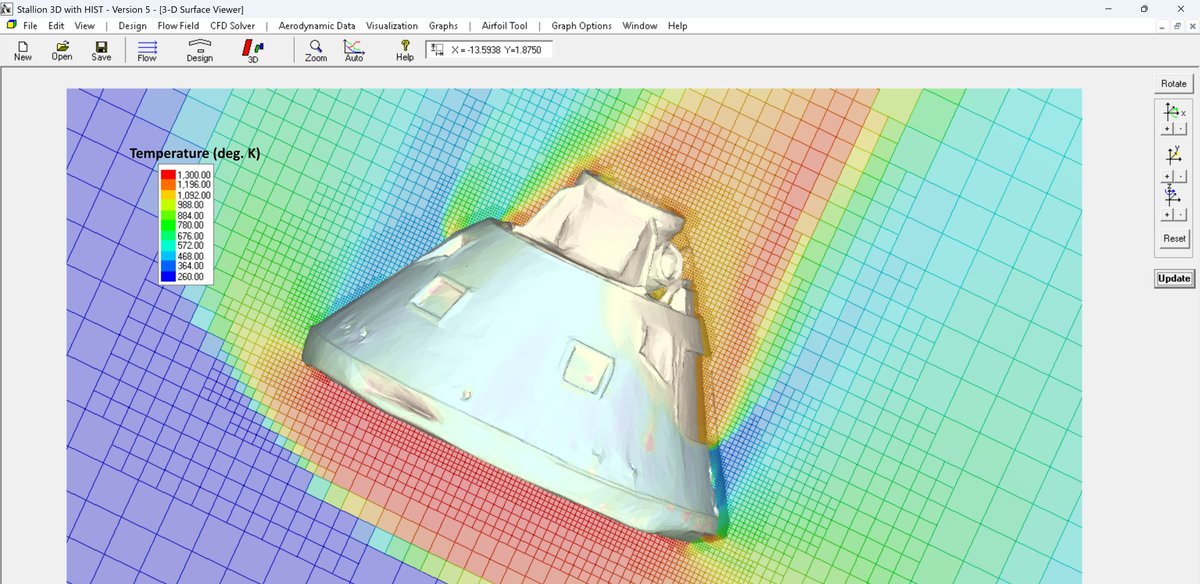
Task: Click the y-axis rotation icon
Action: (1173, 156)
